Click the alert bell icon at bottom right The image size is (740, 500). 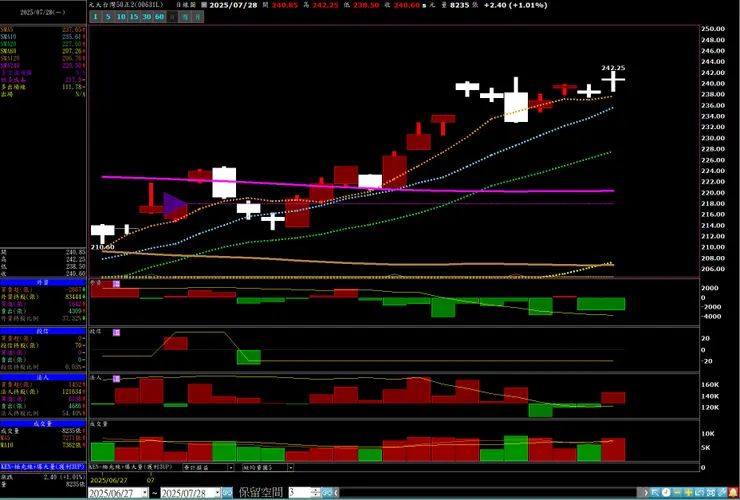click(733, 493)
